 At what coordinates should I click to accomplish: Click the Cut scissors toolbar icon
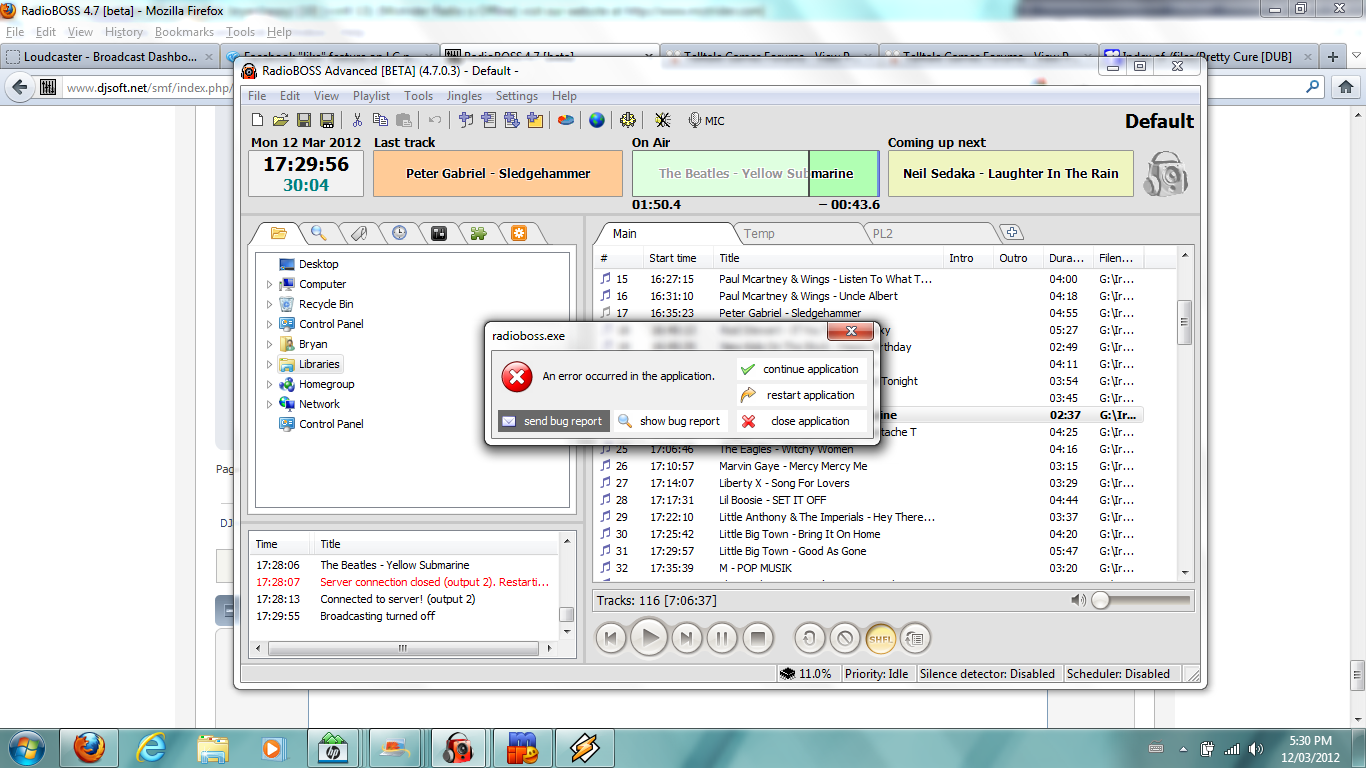[x=357, y=120]
